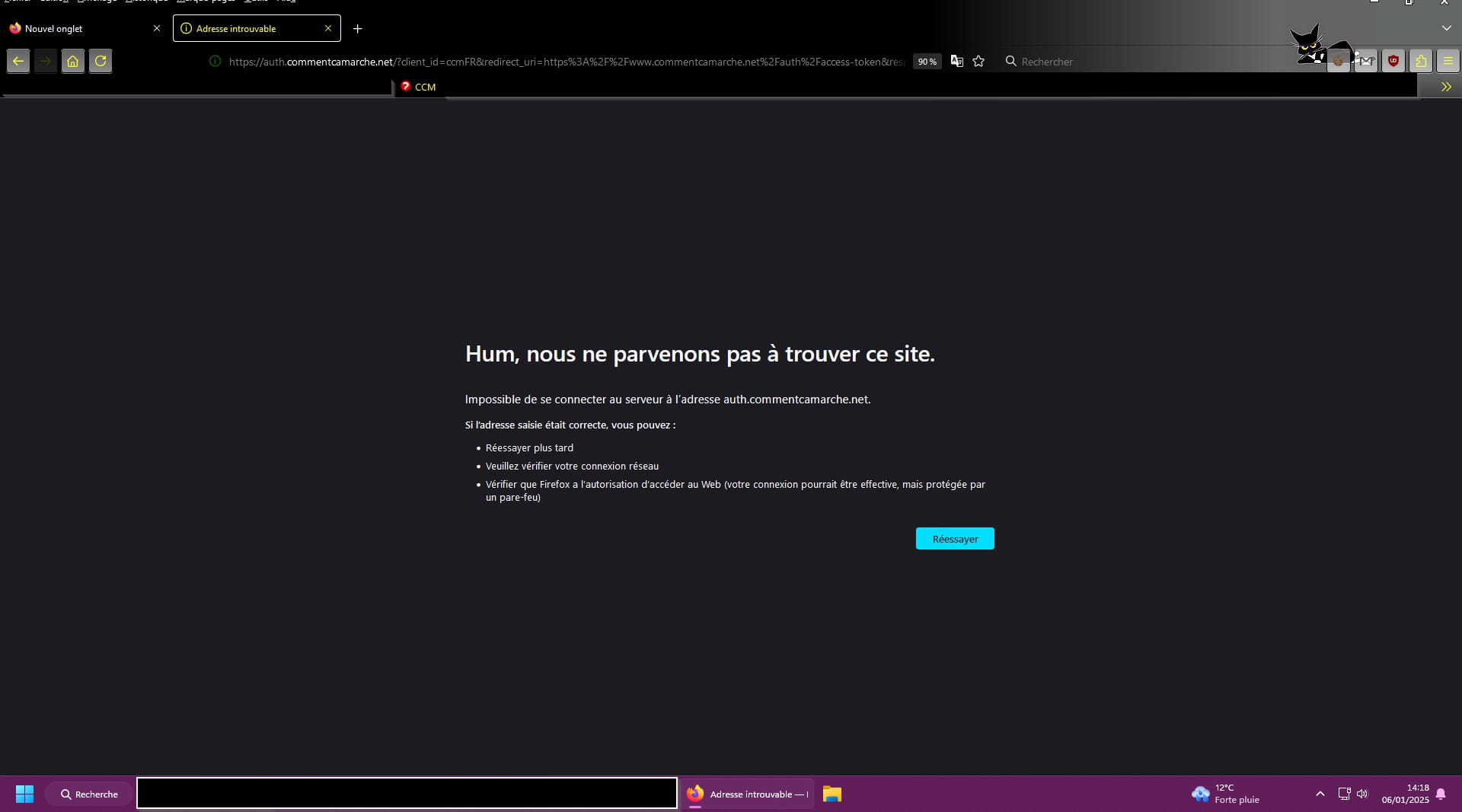Open the Firefox hamburger application menu
1462x812 pixels.
click(x=1448, y=61)
